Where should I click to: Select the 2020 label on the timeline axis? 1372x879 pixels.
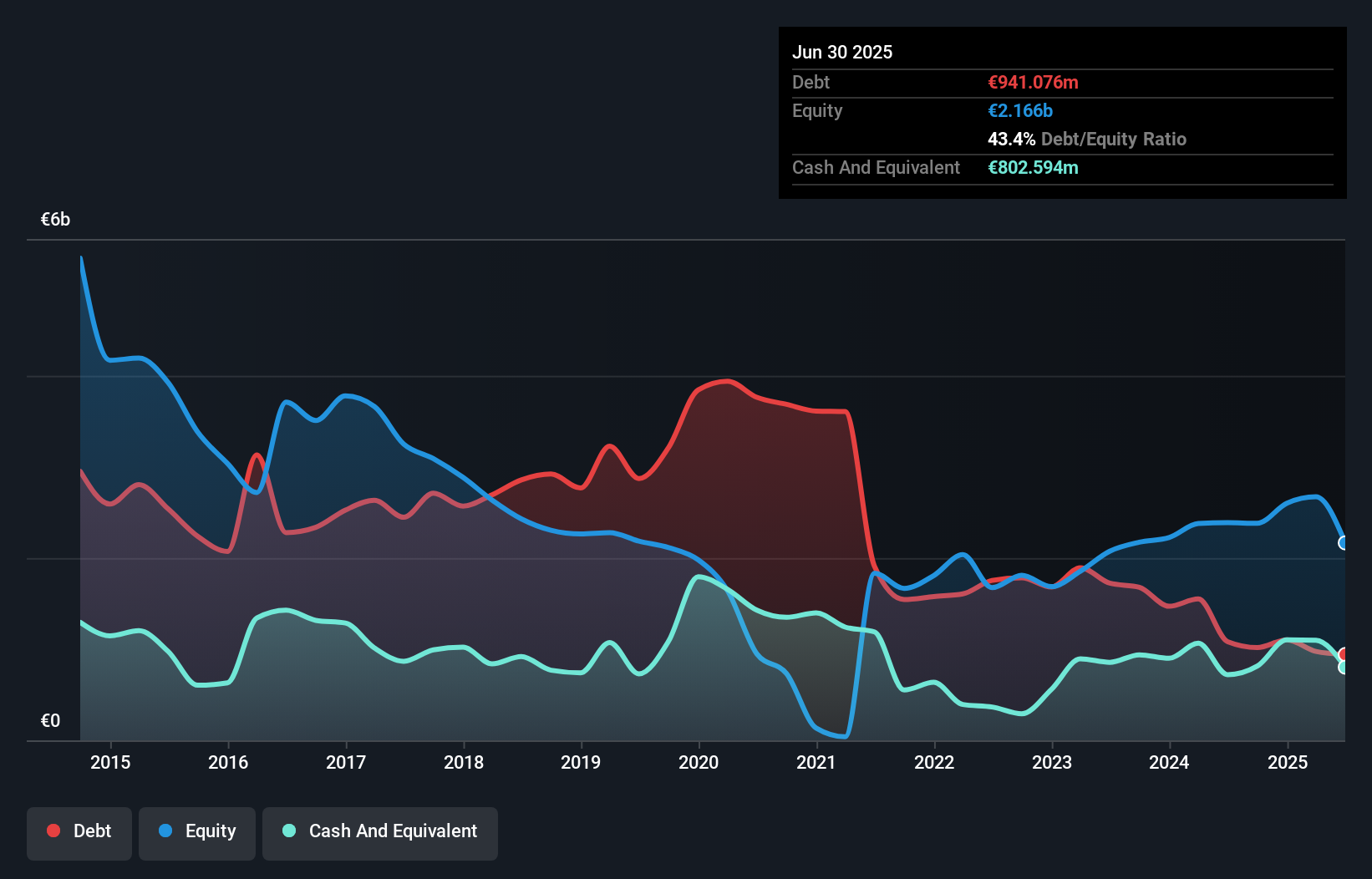coord(699,762)
